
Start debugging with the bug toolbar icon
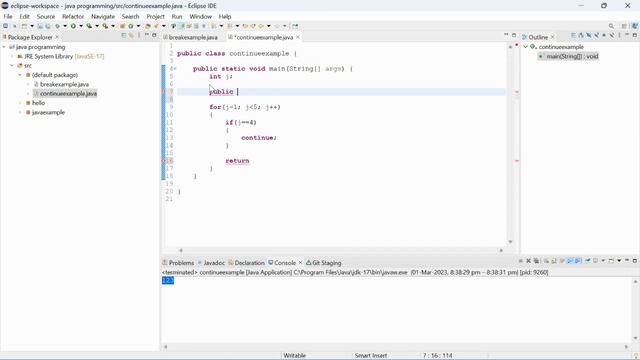(x=58, y=26)
